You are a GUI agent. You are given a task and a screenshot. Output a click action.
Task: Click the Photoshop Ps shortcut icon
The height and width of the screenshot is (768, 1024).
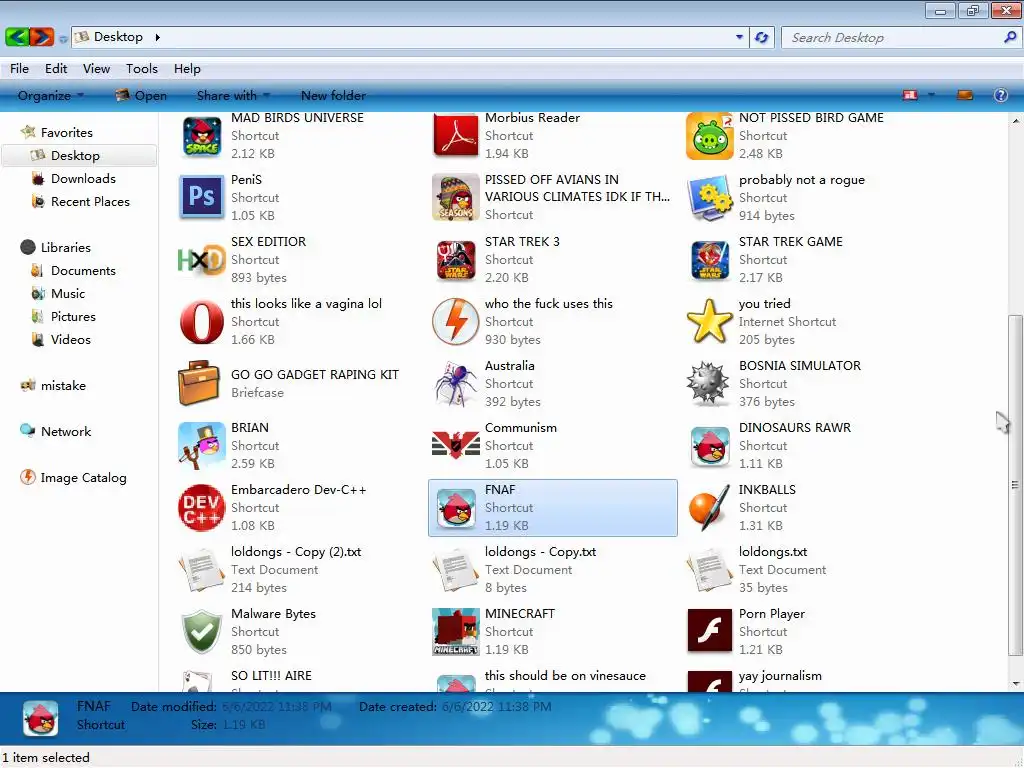click(202, 197)
